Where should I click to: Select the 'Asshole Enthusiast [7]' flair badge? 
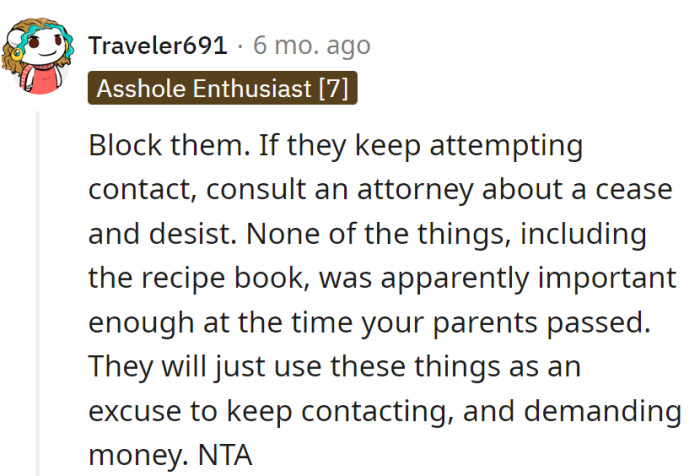[222, 88]
